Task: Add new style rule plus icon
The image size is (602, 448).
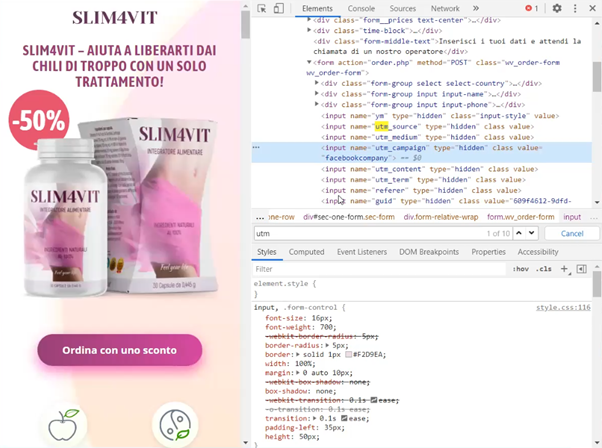Action: coord(565,269)
